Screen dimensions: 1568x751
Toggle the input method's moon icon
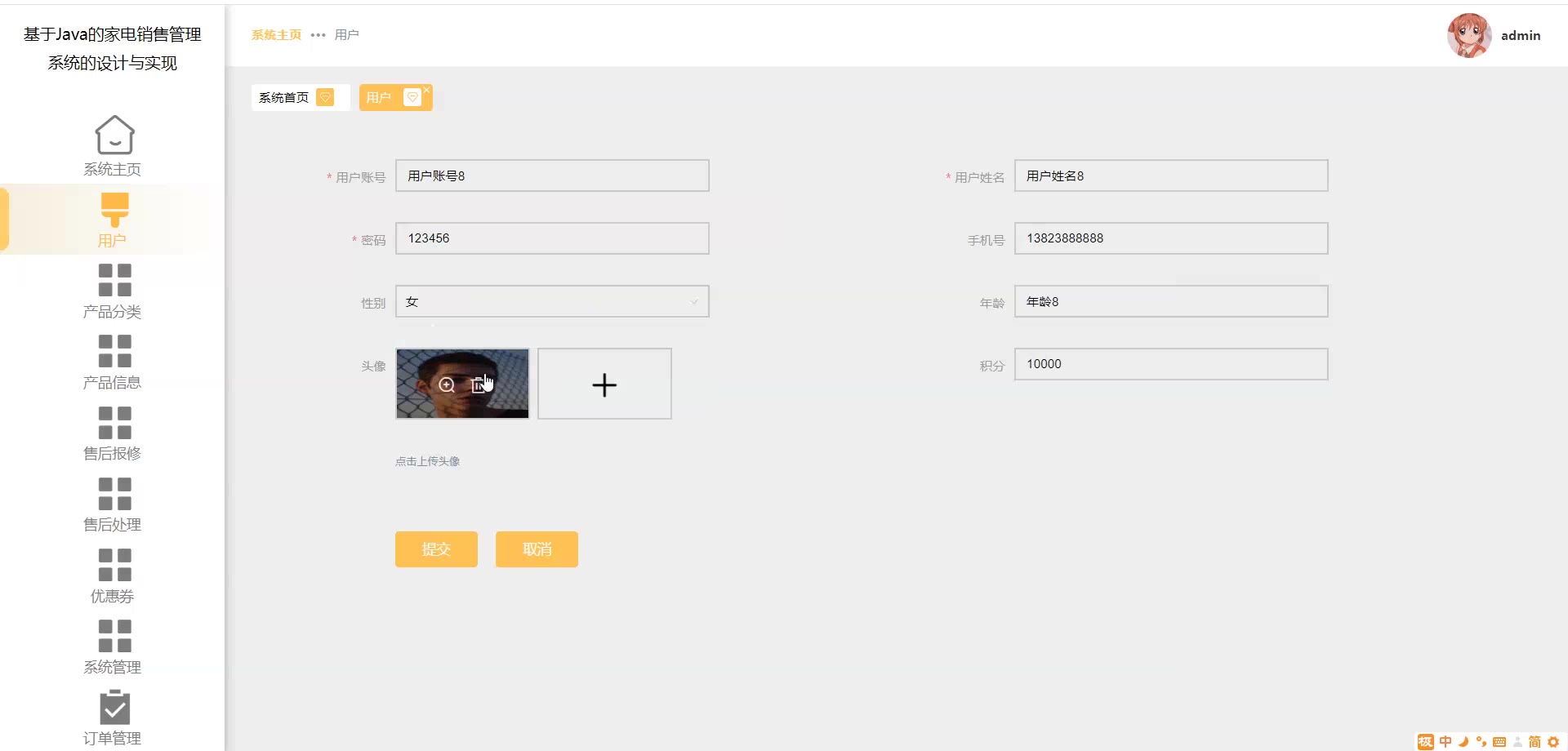1463,741
